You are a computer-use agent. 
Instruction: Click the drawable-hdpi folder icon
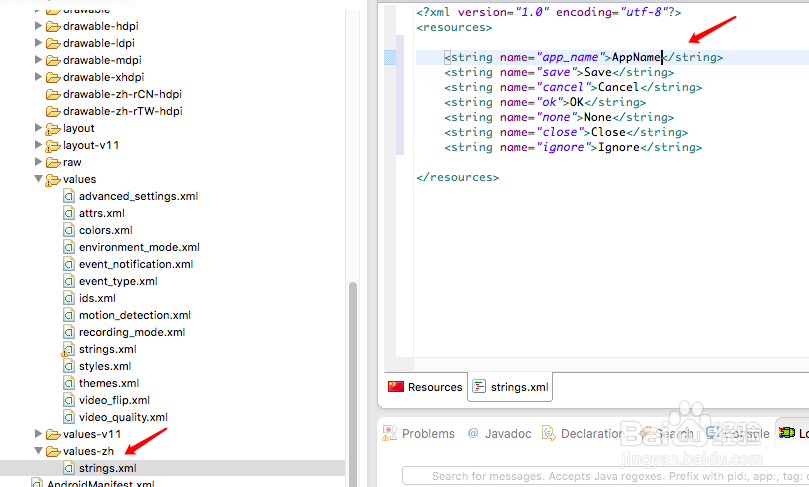(x=53, y=26)
